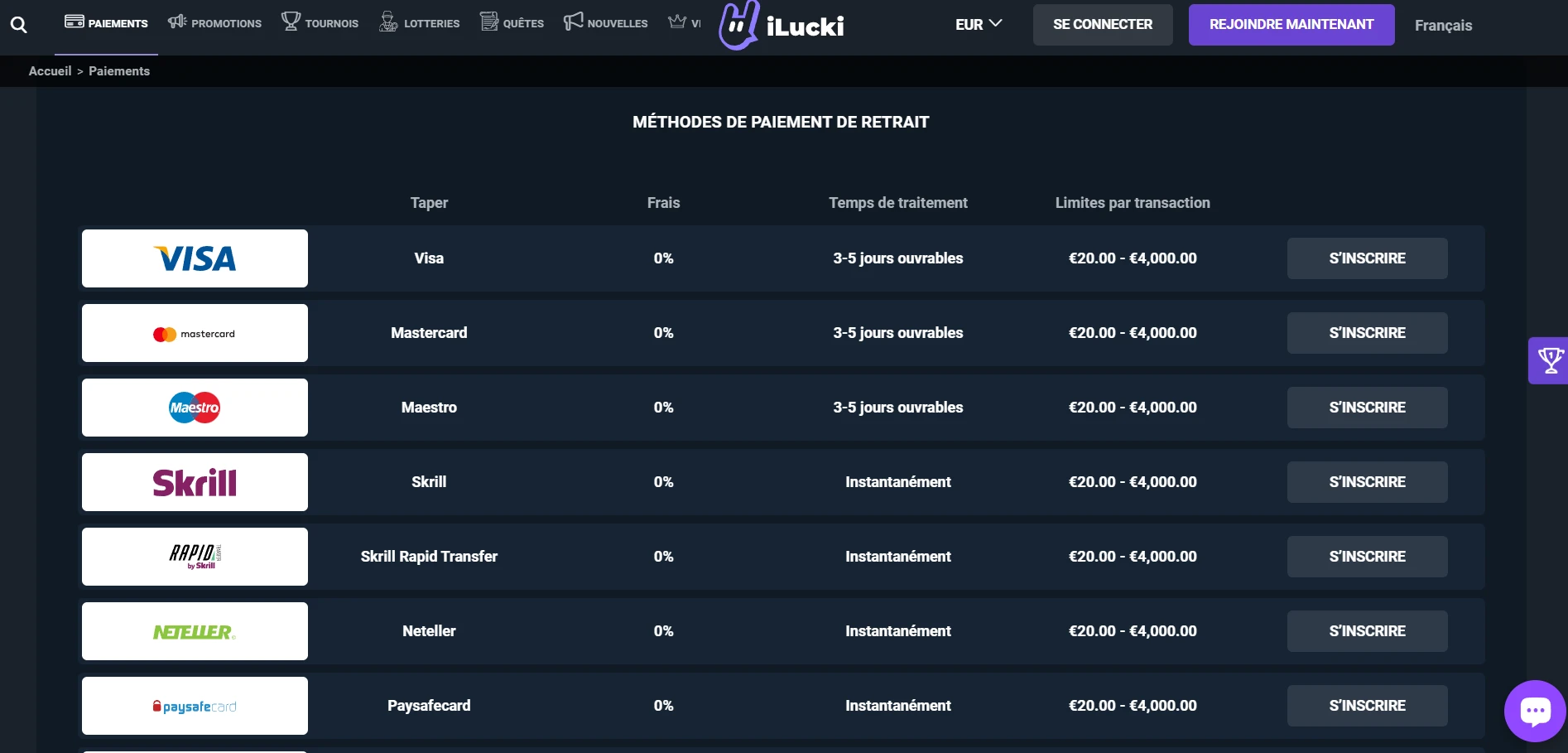Image resolution: width=1568 pixels, height=753 pixels.
Task: Click S'inscrire in the Maestro row
Action: pyautogui.click(x=1368, y=408)
